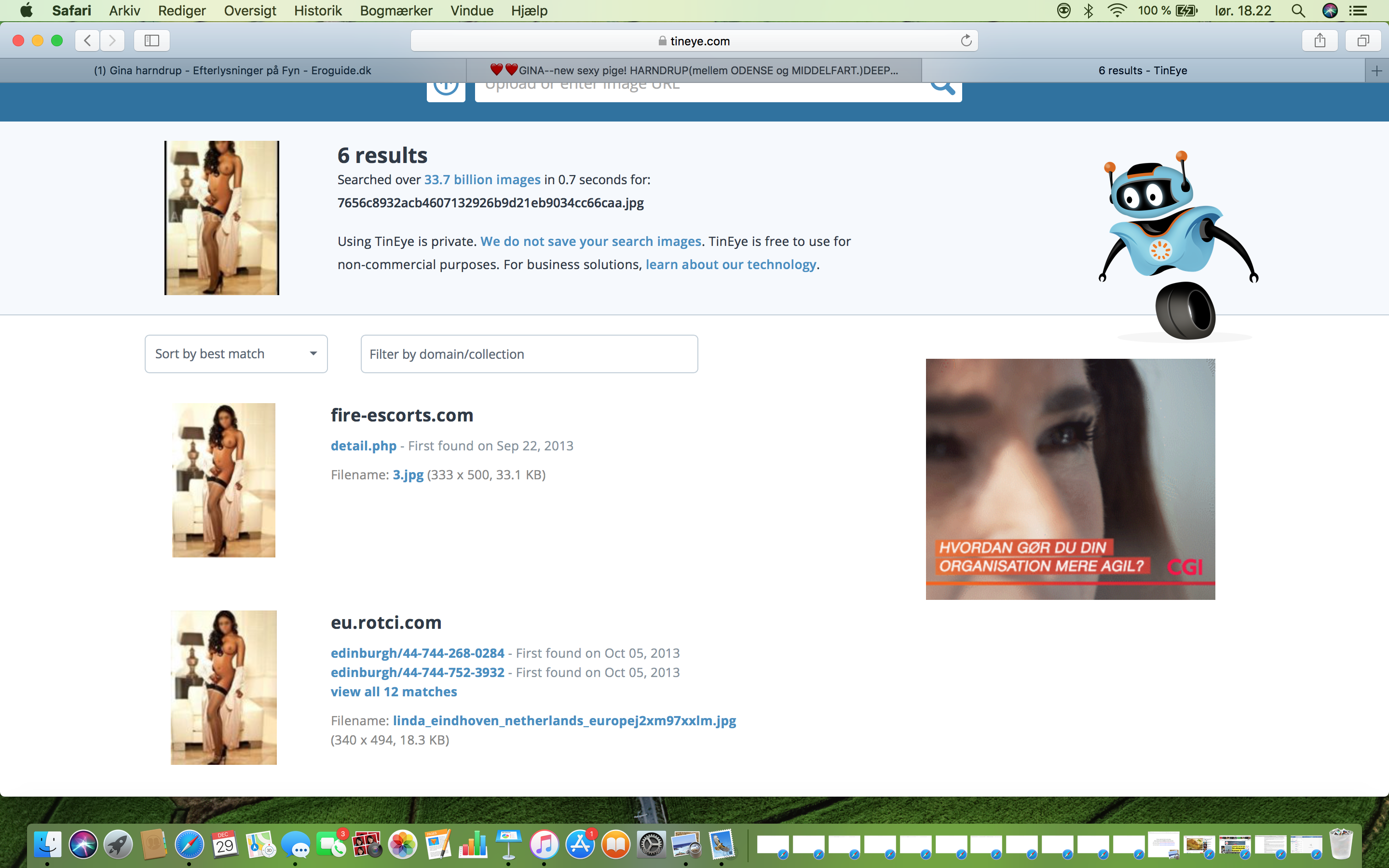Select the 6 results - TinEye tab
The image size is (1389, 868).
[x=1143, y=70]
